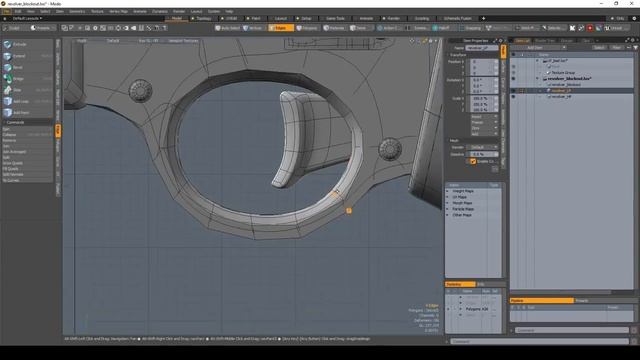Select the Particle Maps row
Image resolution: width=640 pixels, height=360 pixels.
pos(463,209)
